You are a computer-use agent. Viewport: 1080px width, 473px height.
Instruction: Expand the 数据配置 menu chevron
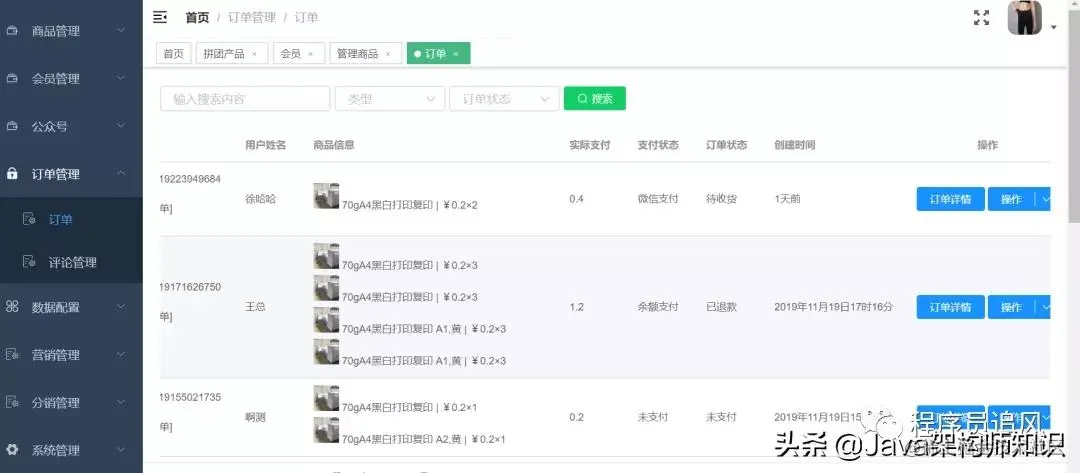click(x=121, y=306)
